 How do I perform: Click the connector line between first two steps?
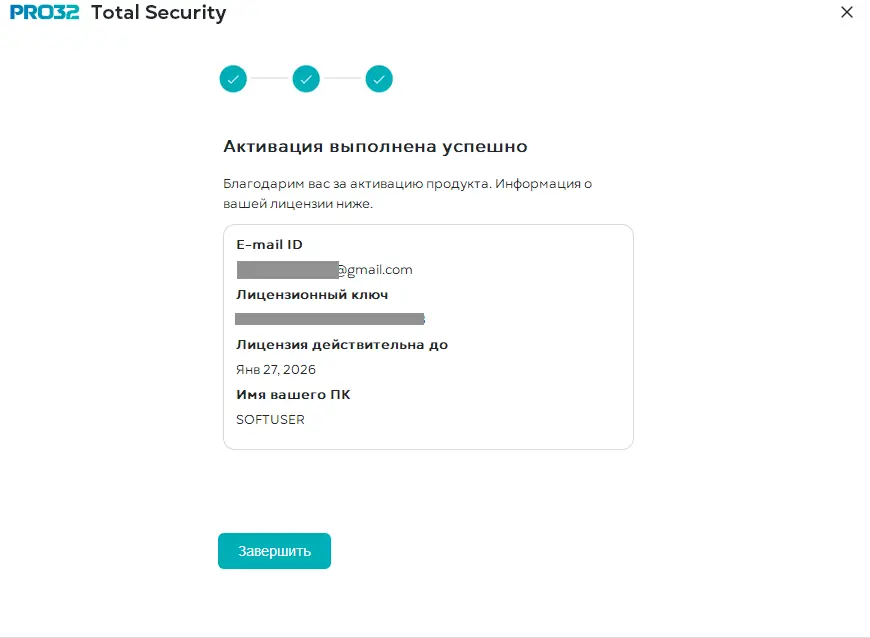tap(270, 79)
